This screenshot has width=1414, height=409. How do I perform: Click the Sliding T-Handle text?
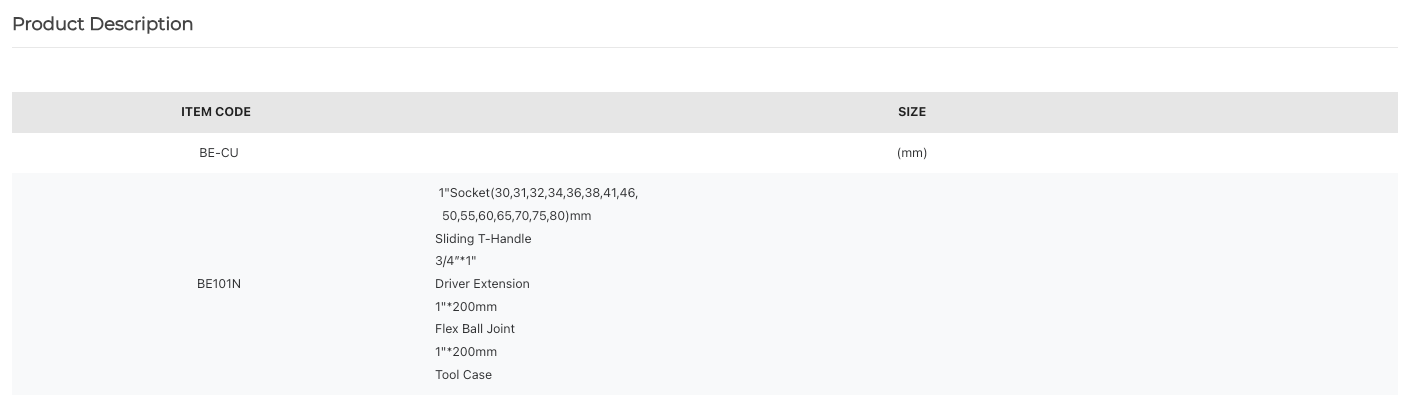coord(483,239)
